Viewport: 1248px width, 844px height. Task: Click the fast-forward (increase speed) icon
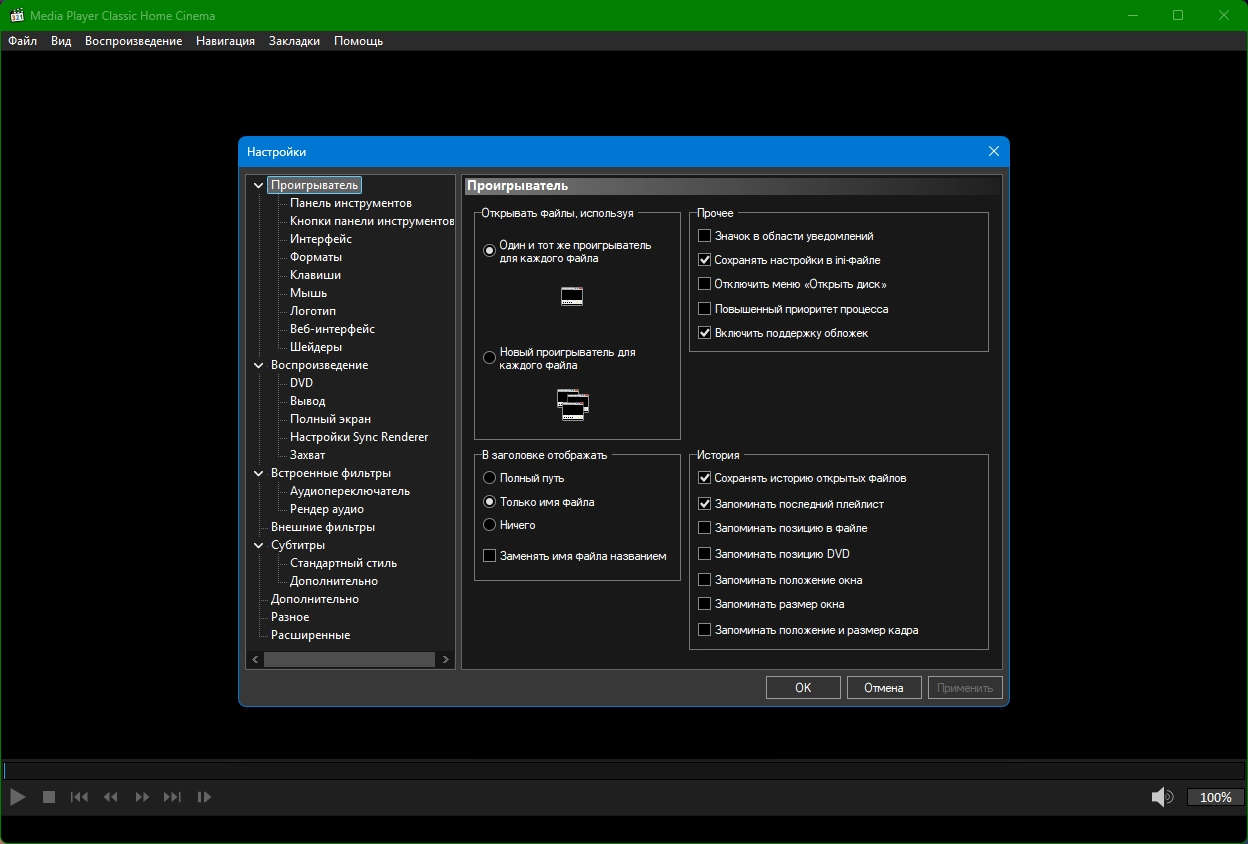(142, 797)
